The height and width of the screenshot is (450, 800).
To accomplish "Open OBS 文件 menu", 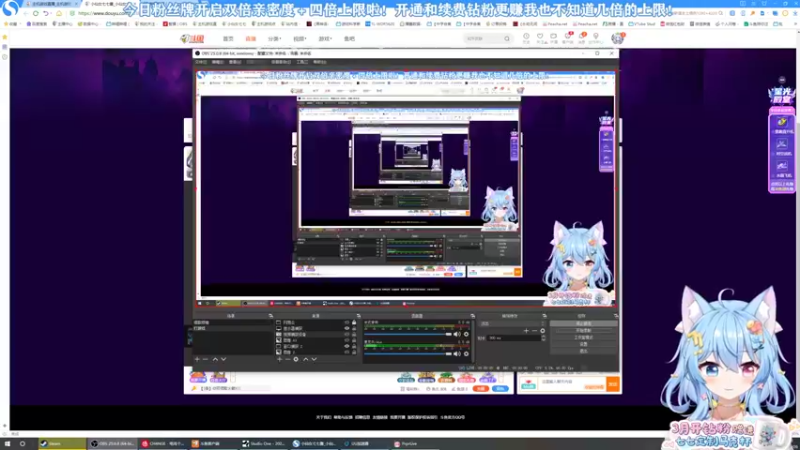I will [201, 62].
